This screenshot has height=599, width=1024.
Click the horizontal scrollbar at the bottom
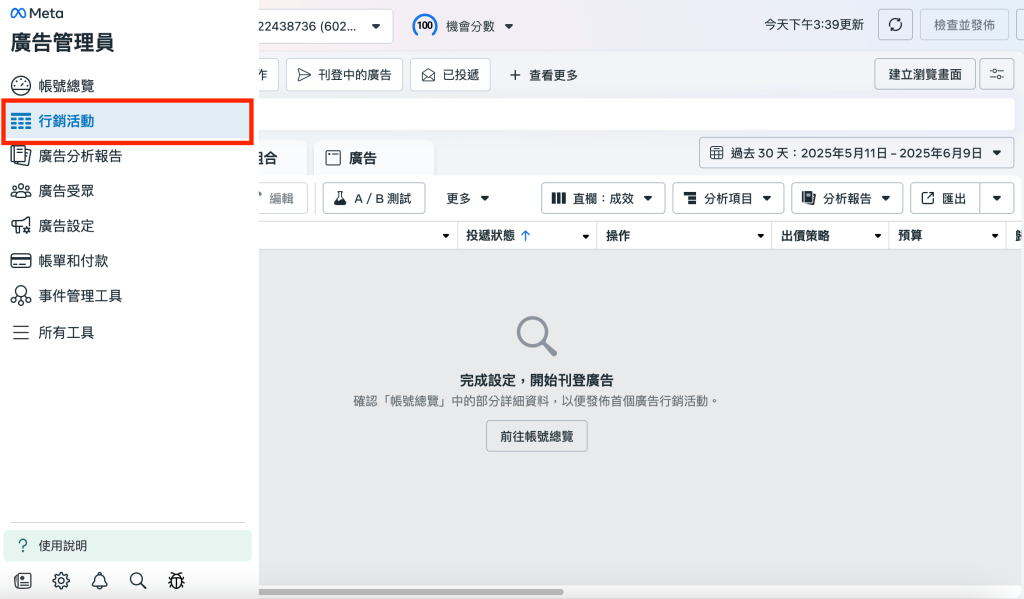(x=410, y=591)
